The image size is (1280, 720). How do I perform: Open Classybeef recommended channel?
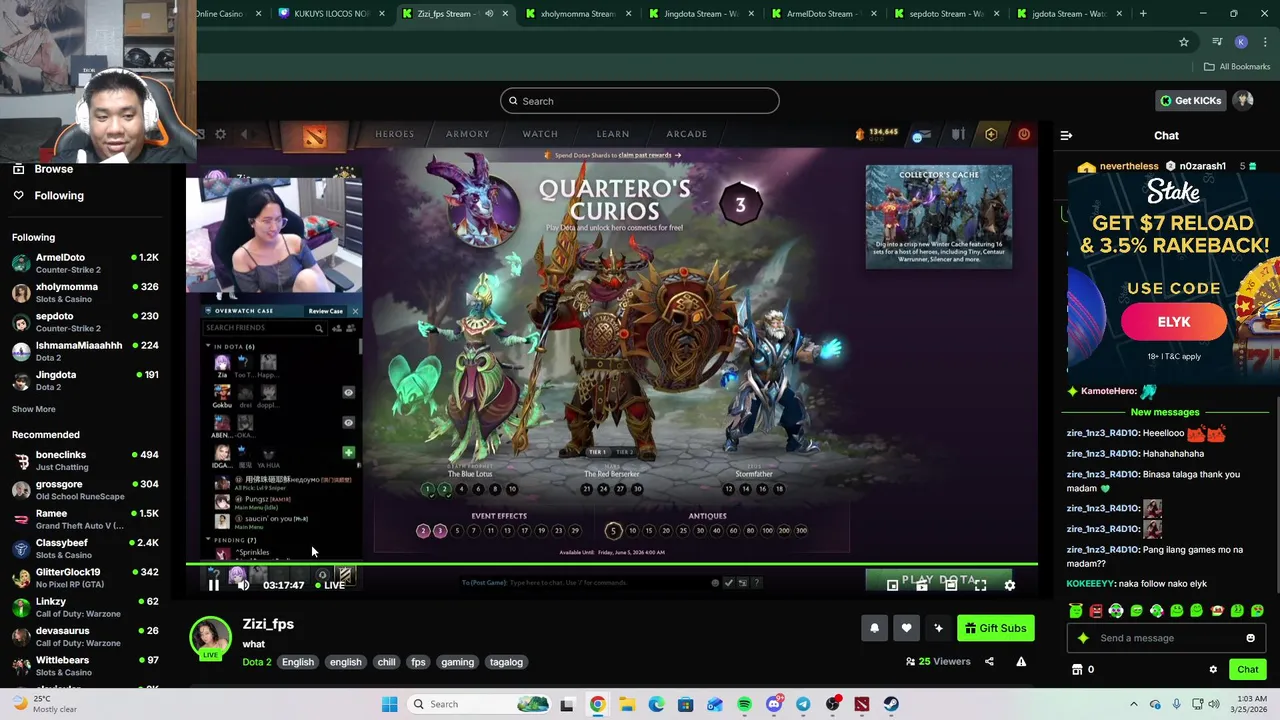click(86, 548)
